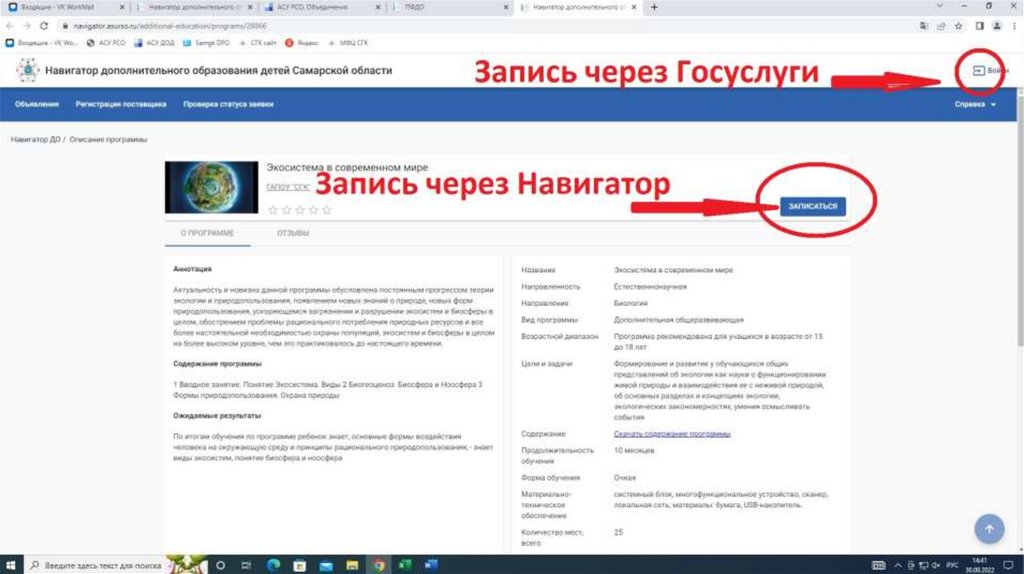1024x574 pixels.
Task: Open Microsoft Store from the taskbar
Action: point(300,565)
